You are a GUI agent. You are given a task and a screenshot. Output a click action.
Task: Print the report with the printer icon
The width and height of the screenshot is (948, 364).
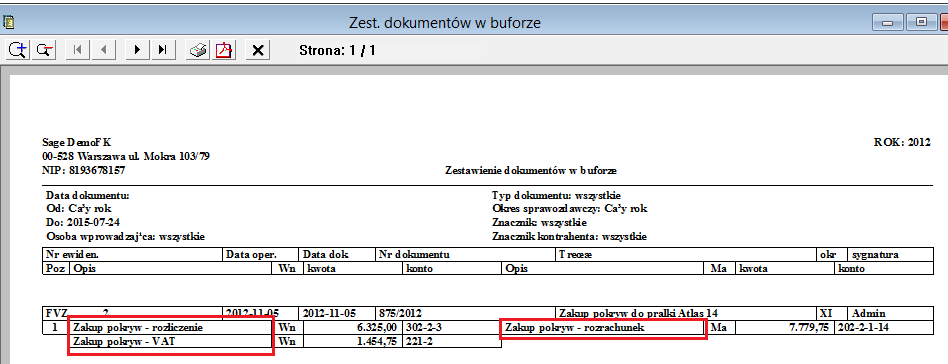click(x=198, y=50)
